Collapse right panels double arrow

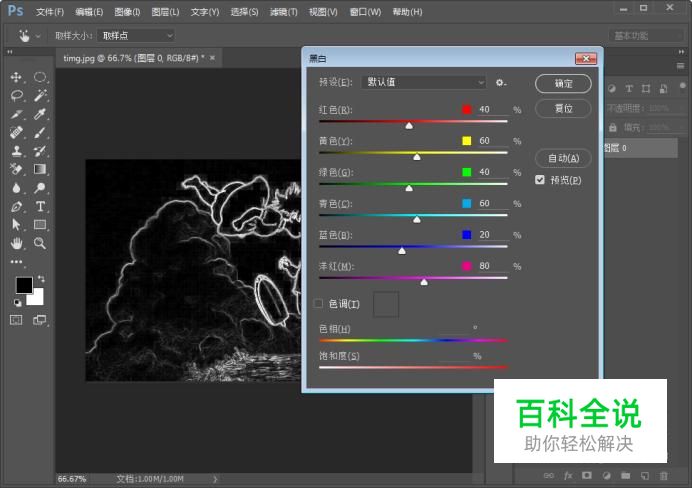(681, 52)
